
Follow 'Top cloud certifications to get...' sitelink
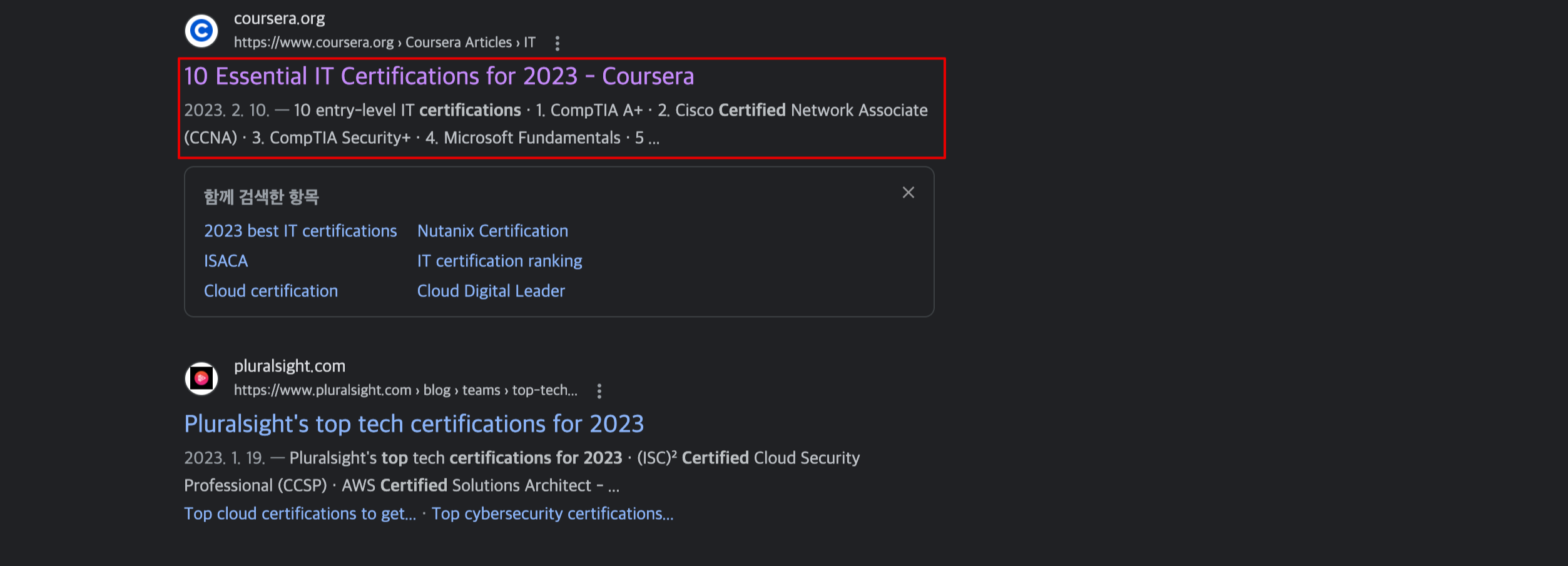click(300, 513)
